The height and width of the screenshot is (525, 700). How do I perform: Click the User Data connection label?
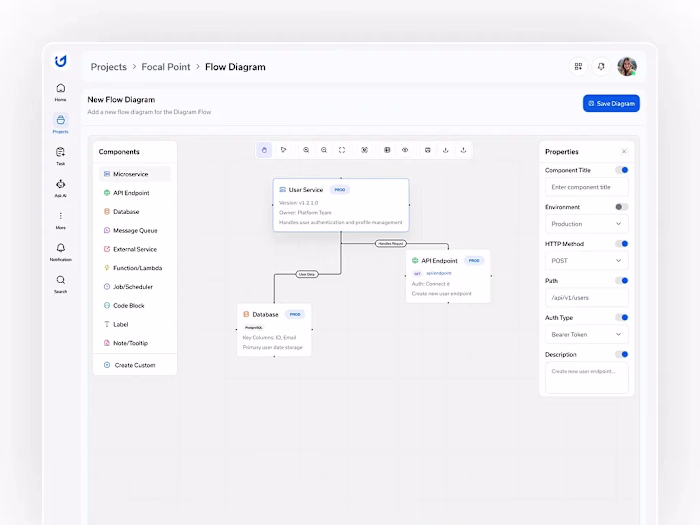(307, 274)
